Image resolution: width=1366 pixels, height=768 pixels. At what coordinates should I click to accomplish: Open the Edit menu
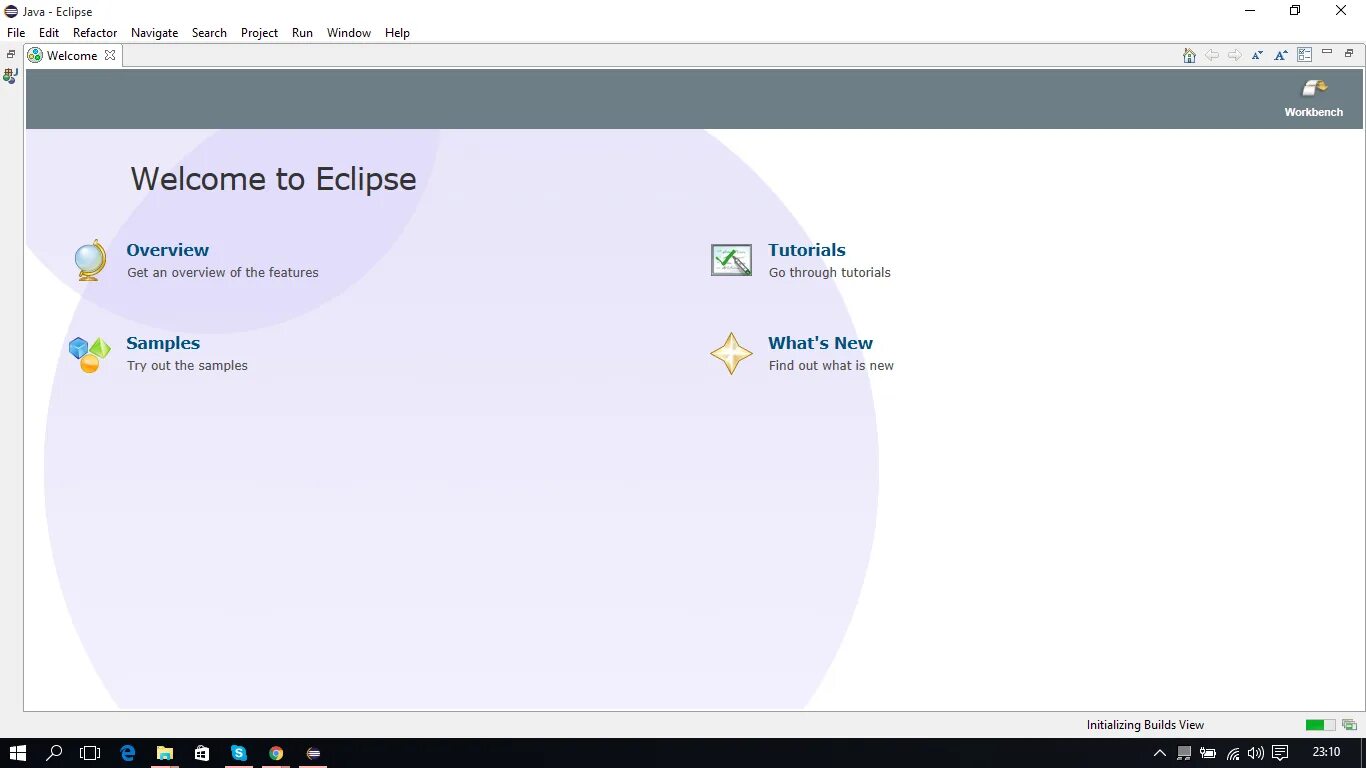(x=49, y=33)
